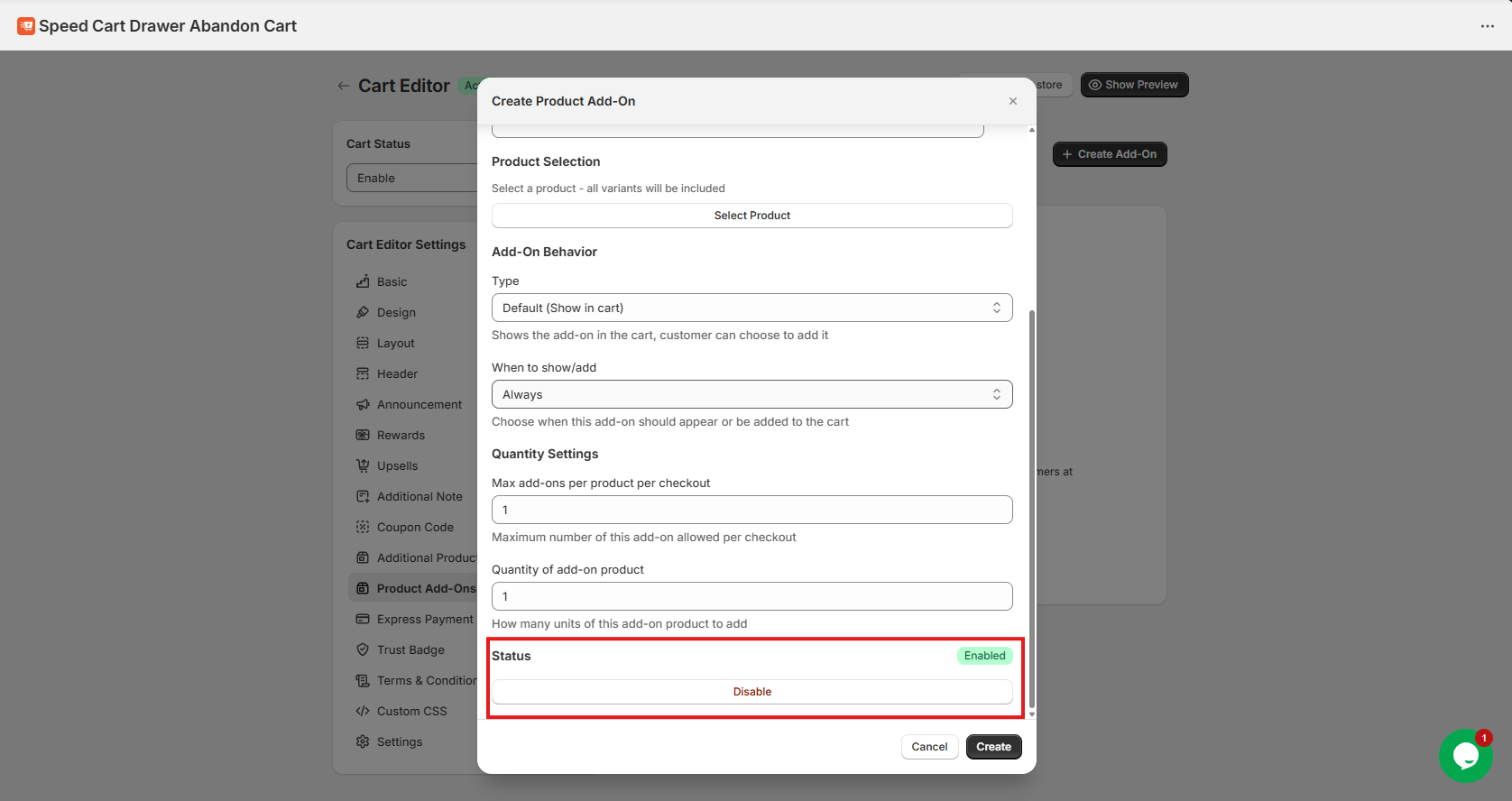Click the Rewards icon in sidebar

click(x=363, y=435)
